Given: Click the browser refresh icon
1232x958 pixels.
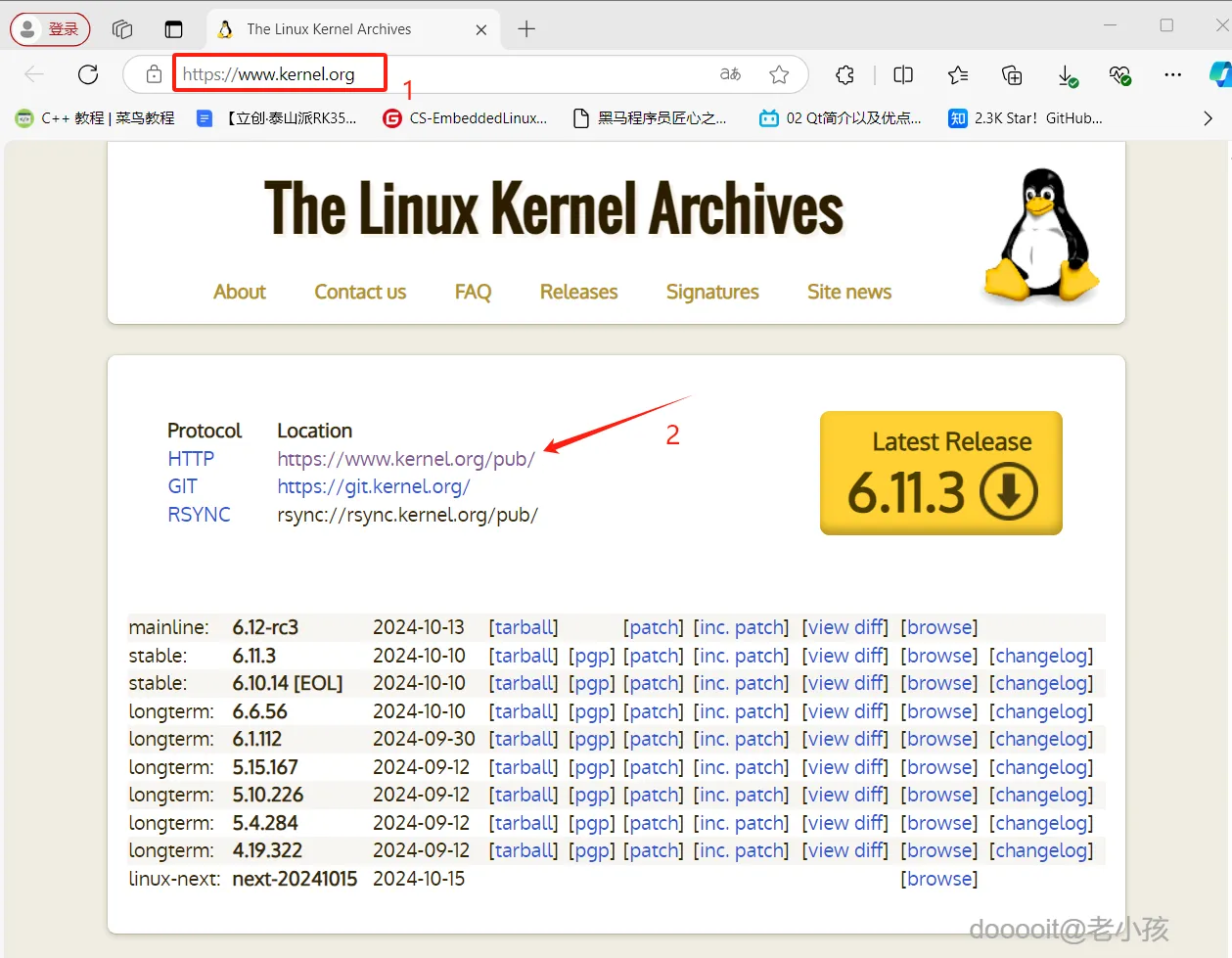Looking at the screenshot, I should click(x=88, y=74).
